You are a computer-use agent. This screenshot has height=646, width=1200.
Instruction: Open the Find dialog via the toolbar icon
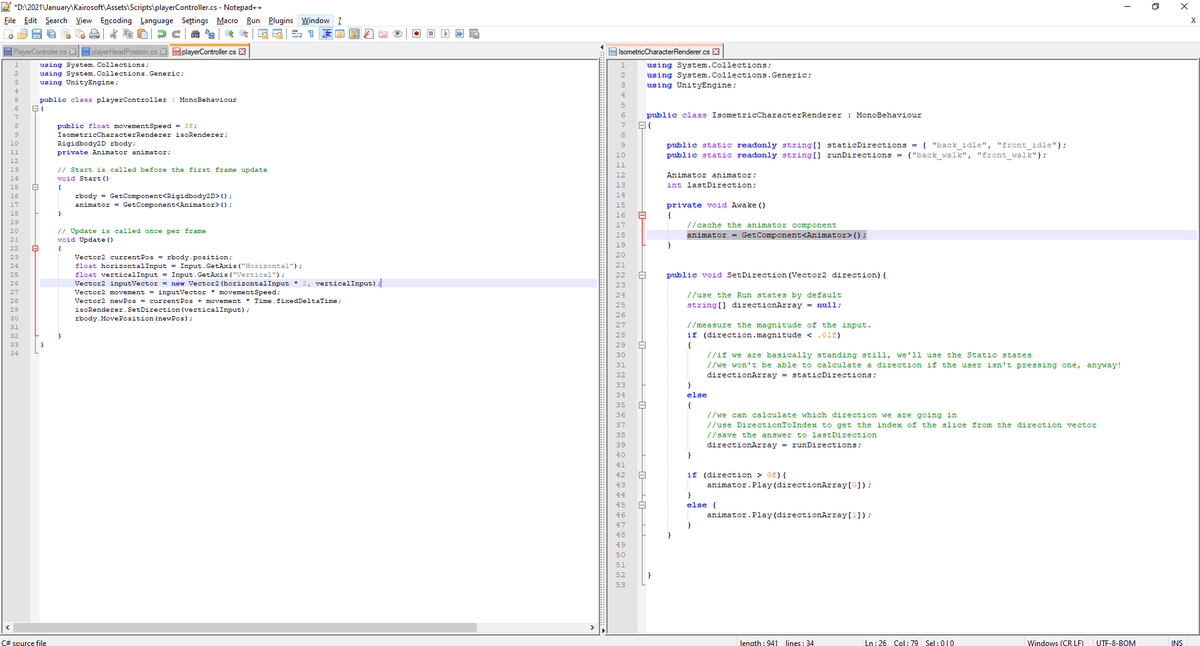pyautogui.click(x=194, y=33)
